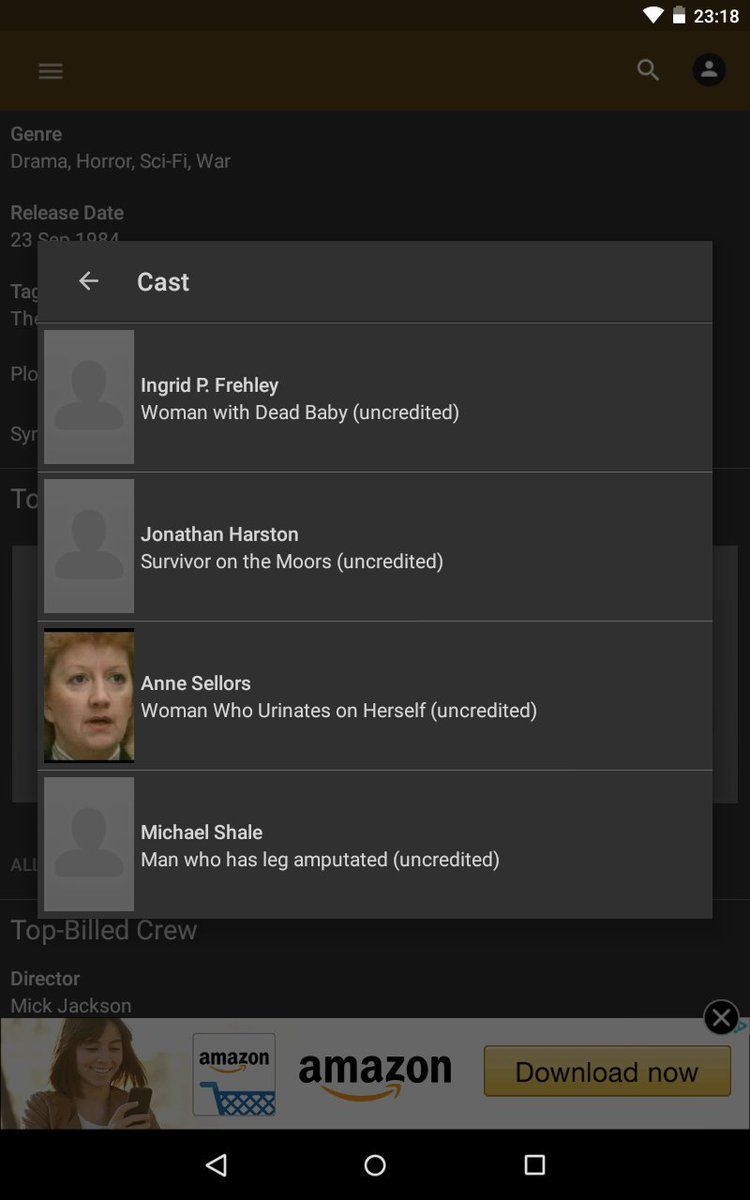Tap Michael Shale placeholder avatar
This screenshot has width=750, height=1200.
(89, 844)
